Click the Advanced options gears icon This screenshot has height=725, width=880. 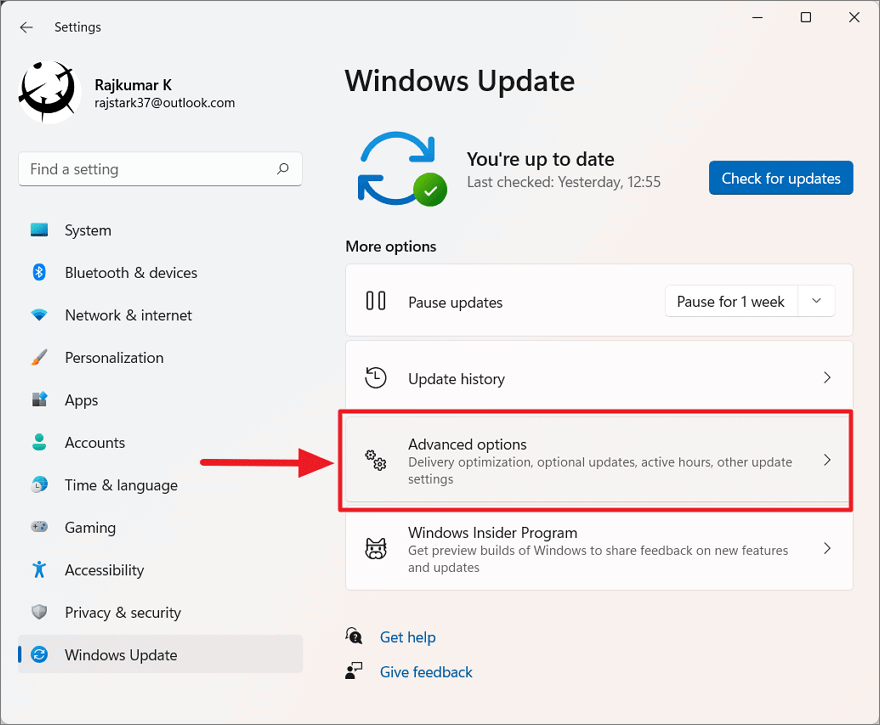click(x=375, y=460)
